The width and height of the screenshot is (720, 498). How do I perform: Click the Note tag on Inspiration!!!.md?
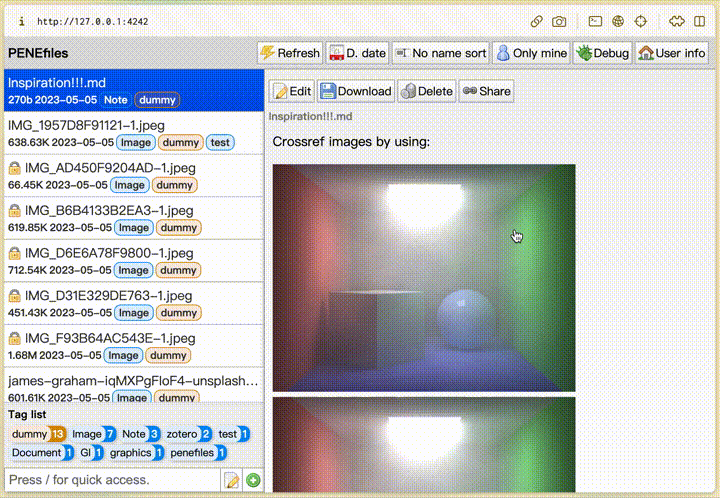(116, 100)
